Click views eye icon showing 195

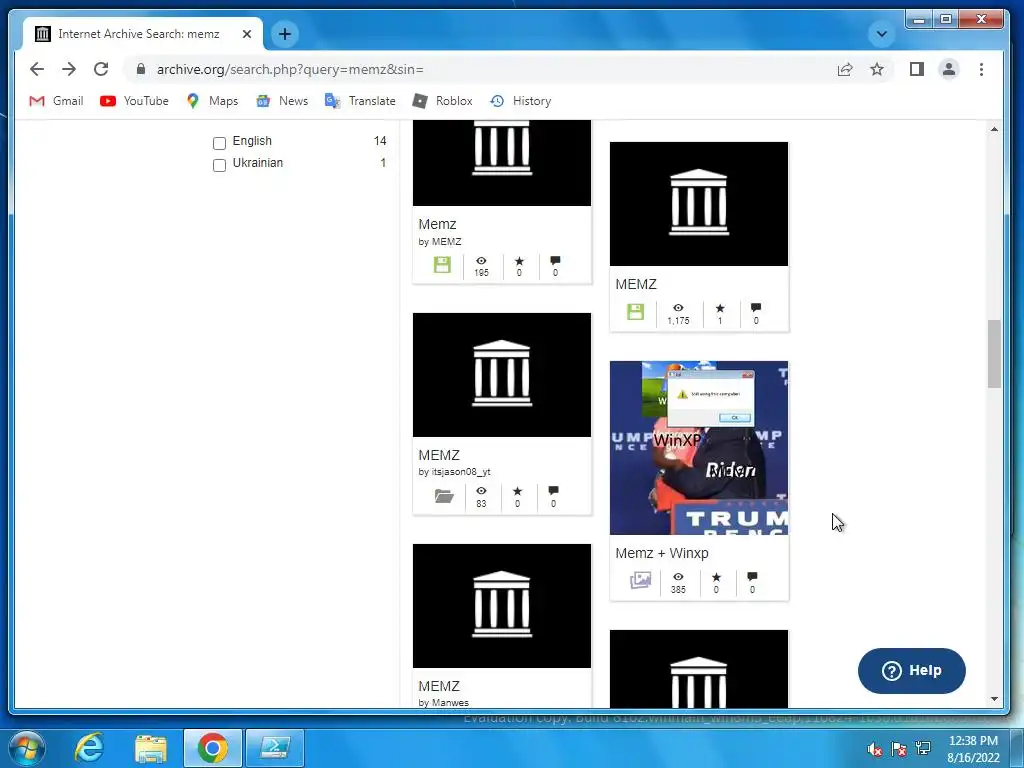[481, 261]
